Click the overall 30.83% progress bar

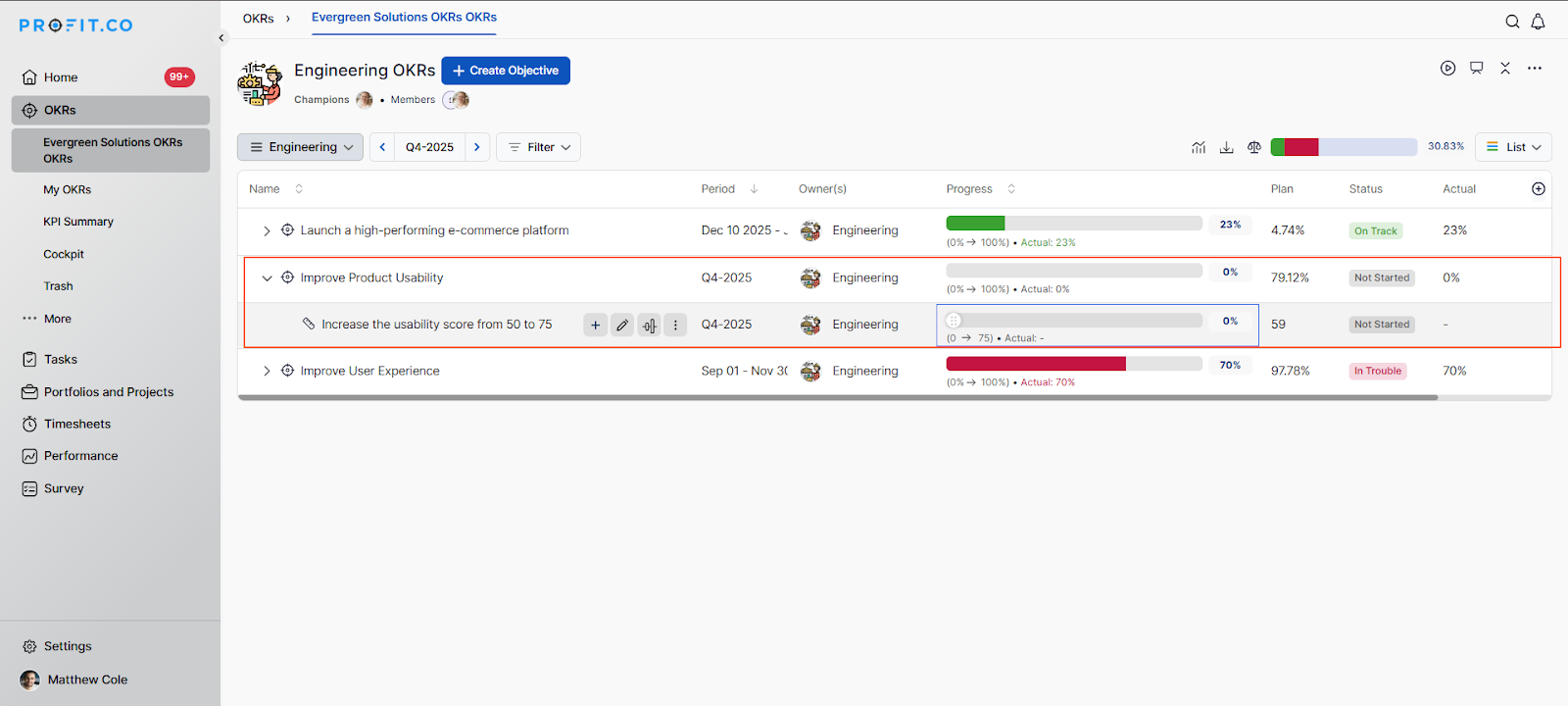point(1344,147)
